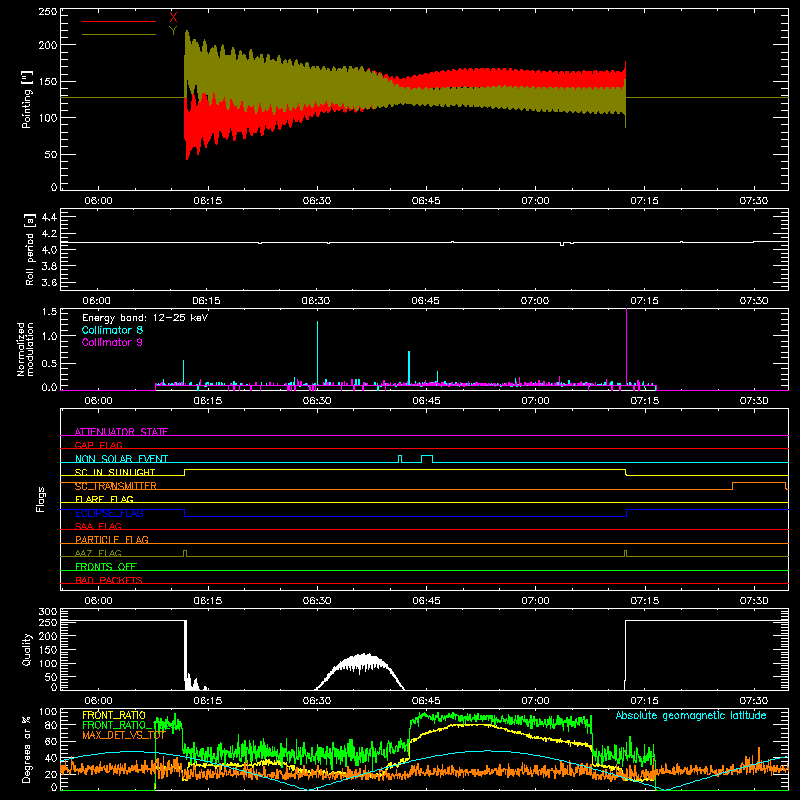Click the 06:15 tick under the Quality plot

pyautogui.click(x=207, y=701)
